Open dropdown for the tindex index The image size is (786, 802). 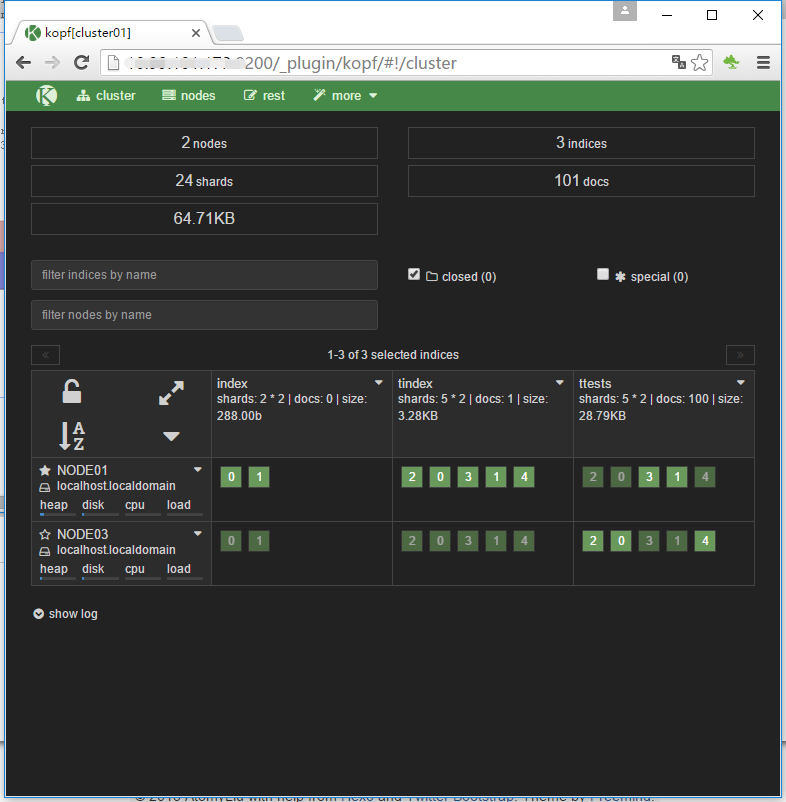pos(560,383)
